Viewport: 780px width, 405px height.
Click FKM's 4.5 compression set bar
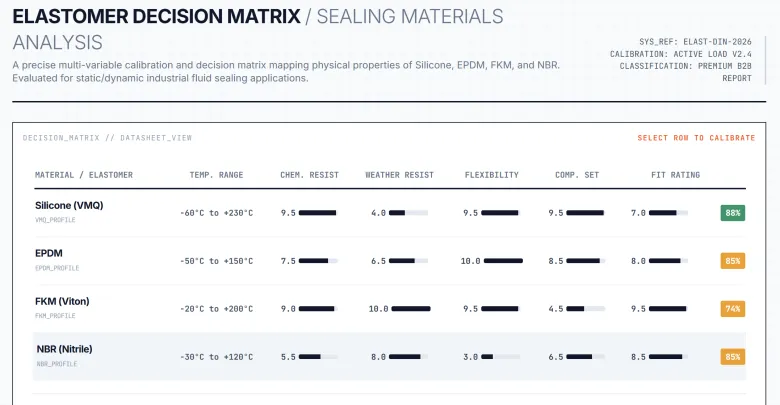585,308
